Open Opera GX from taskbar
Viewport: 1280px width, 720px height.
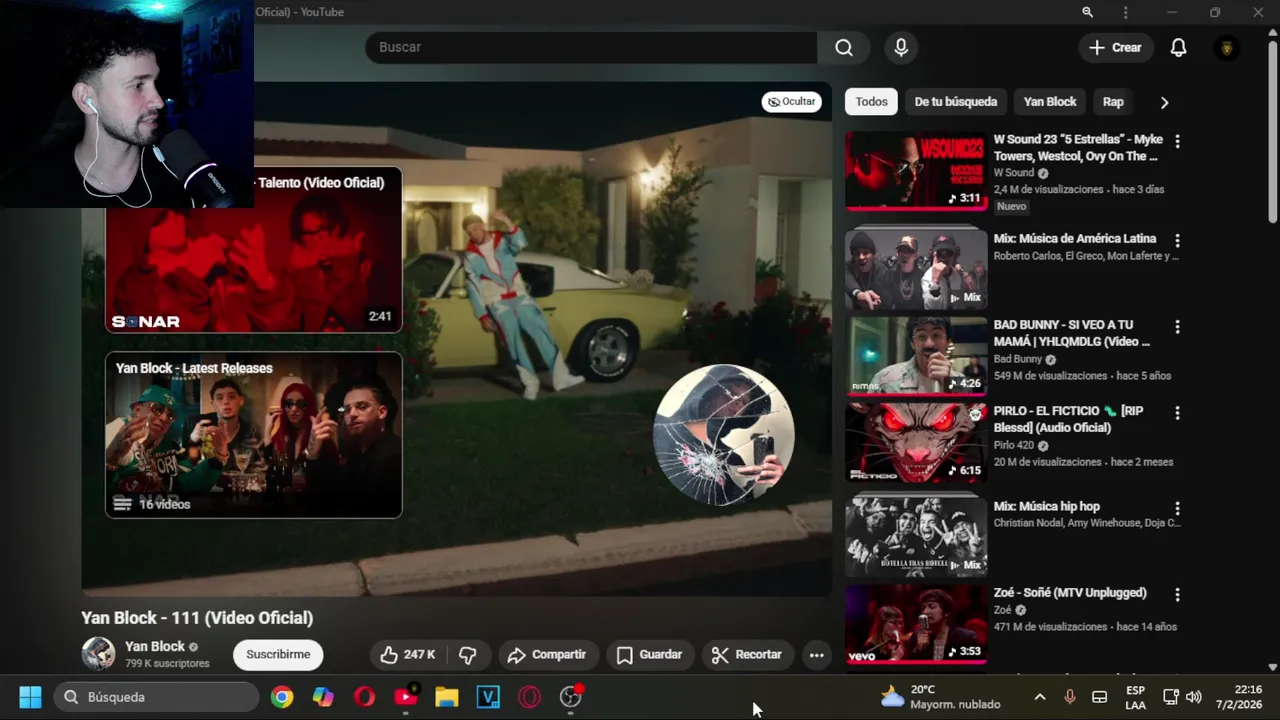[x=529, y=697]
